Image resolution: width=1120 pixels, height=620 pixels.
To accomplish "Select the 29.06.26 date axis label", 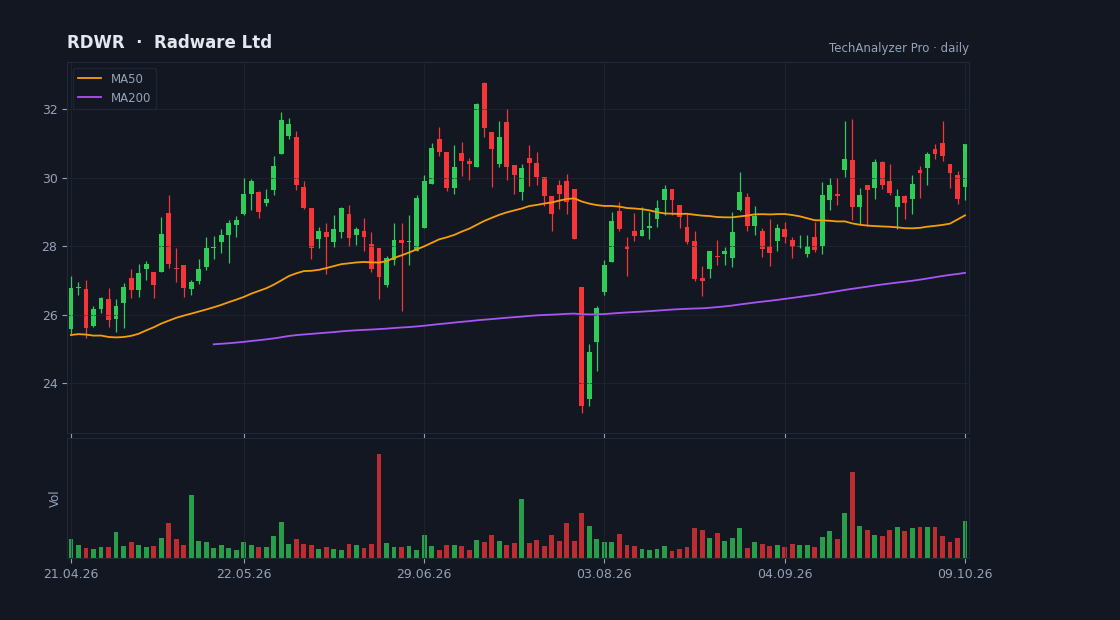I will [x=424, y=574].
